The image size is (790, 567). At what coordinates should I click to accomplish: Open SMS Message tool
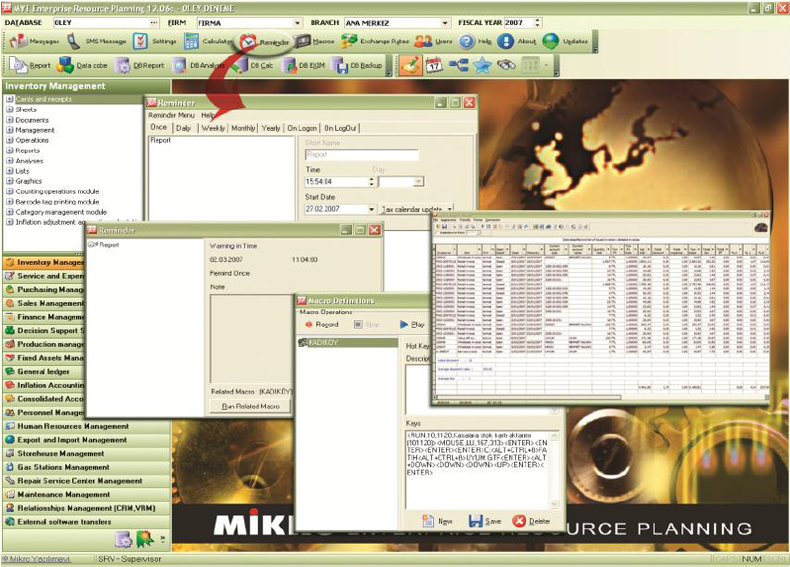click(x=97, y=41)
